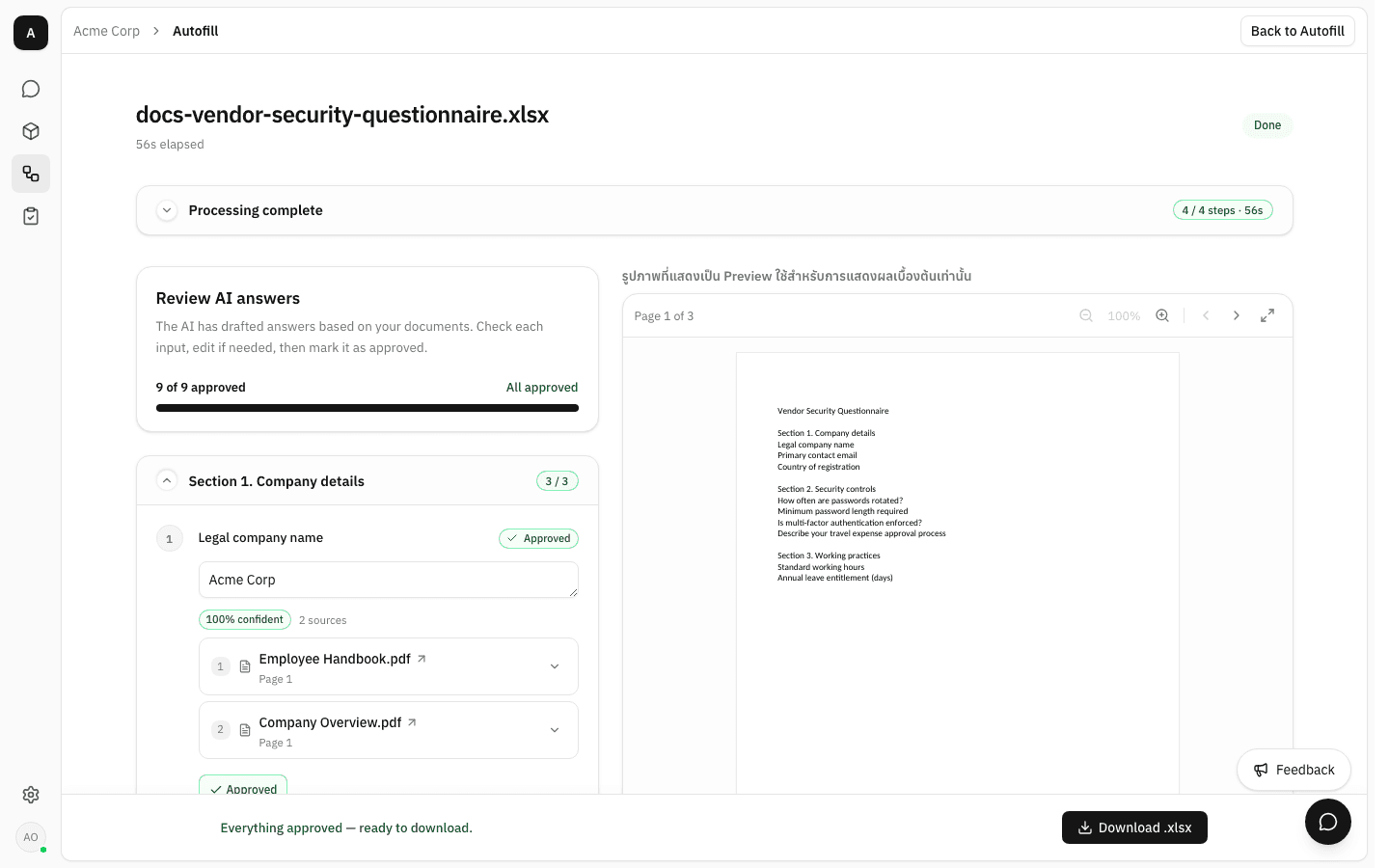Click the Autofill breadcrumb
1389x868 pixels.
point(195,31)
